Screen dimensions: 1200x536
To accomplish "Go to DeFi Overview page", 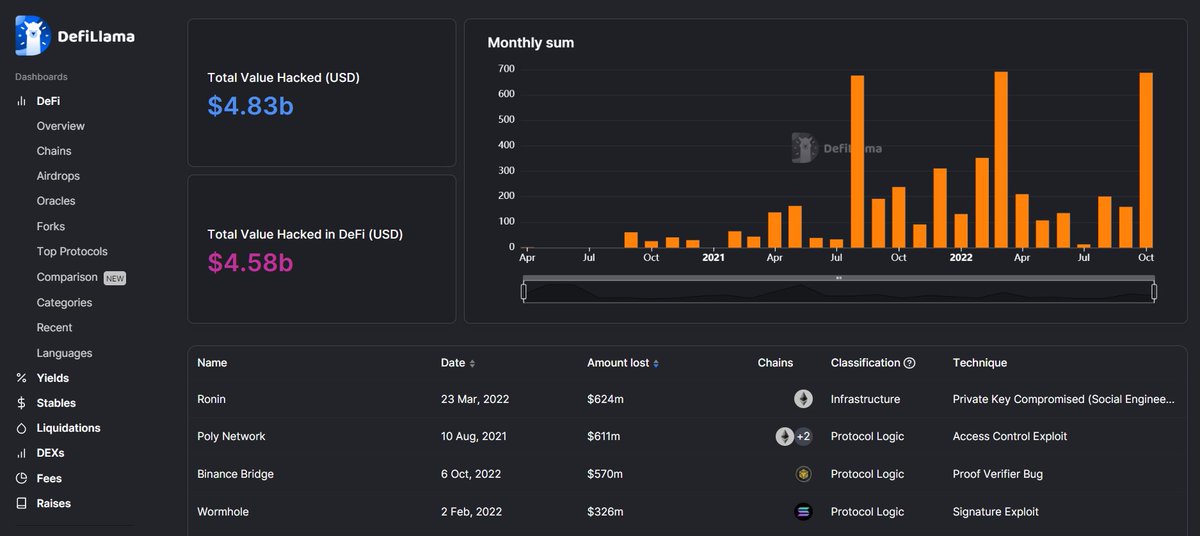I will tap(60, 126).
